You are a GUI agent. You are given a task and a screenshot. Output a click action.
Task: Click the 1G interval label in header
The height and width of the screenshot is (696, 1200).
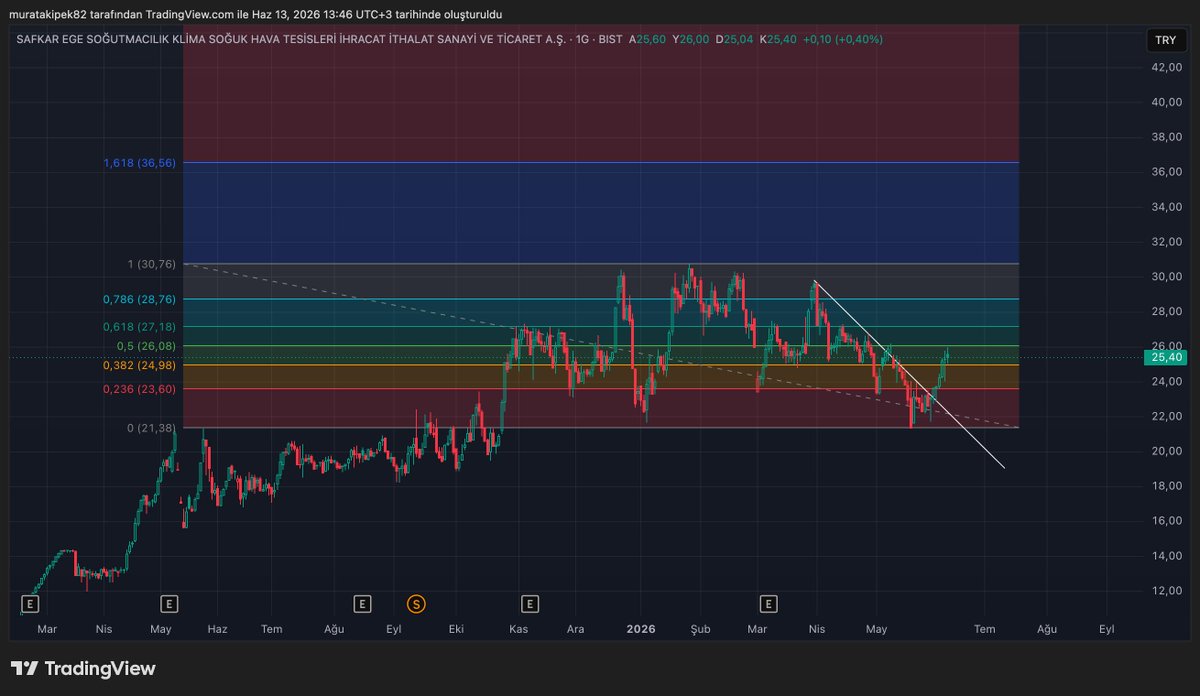point(580,39)
